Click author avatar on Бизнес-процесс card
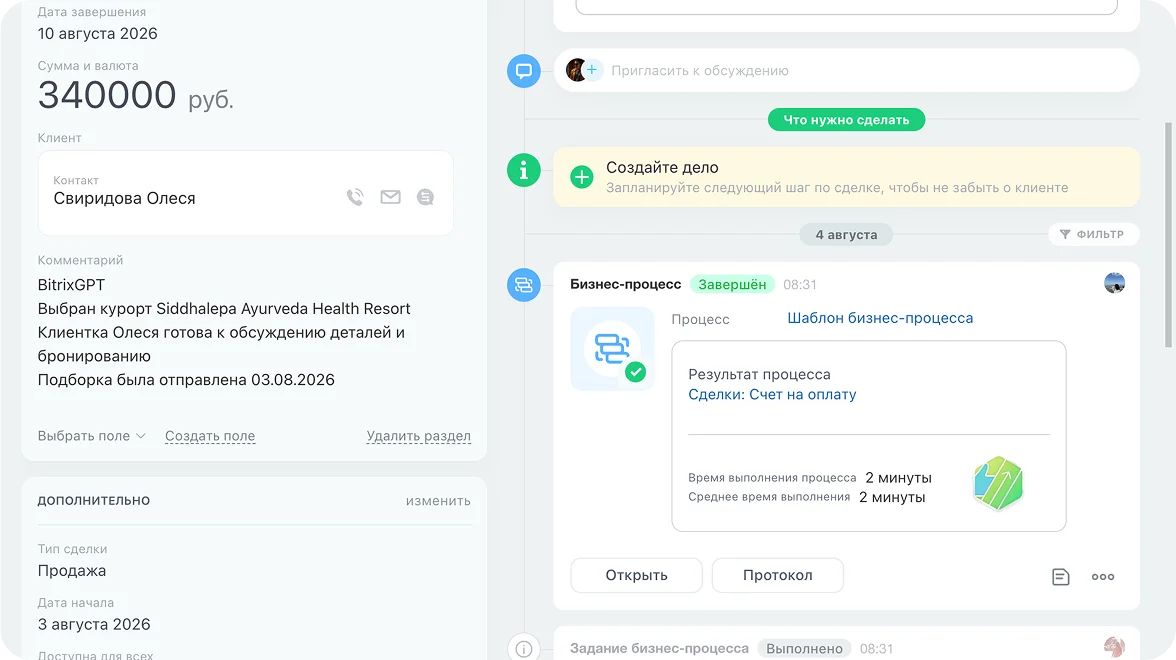Viewport: 1176px width, 660px height. pyautogui.click(x=1114, y=283)
